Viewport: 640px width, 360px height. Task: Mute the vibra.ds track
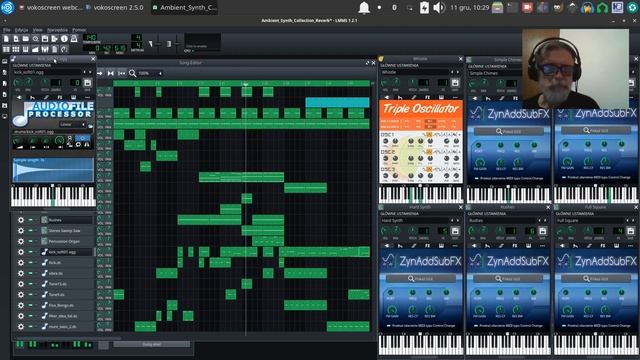[31, 273]
